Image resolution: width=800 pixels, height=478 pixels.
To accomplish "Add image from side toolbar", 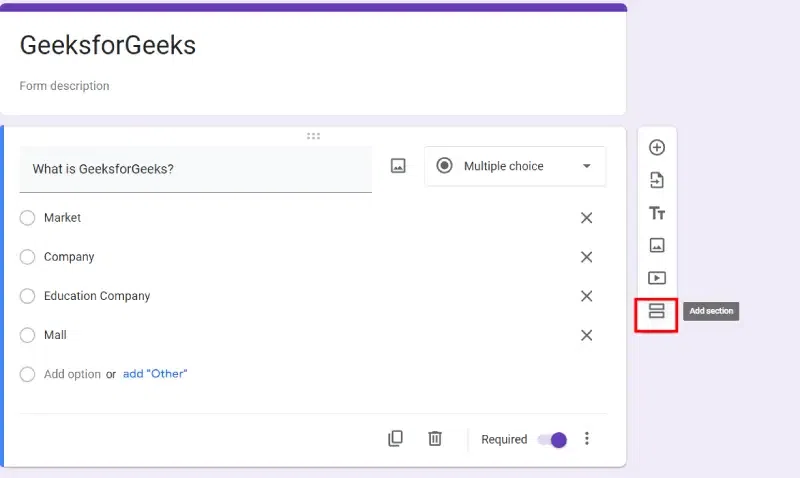I will tap(657, 245).
